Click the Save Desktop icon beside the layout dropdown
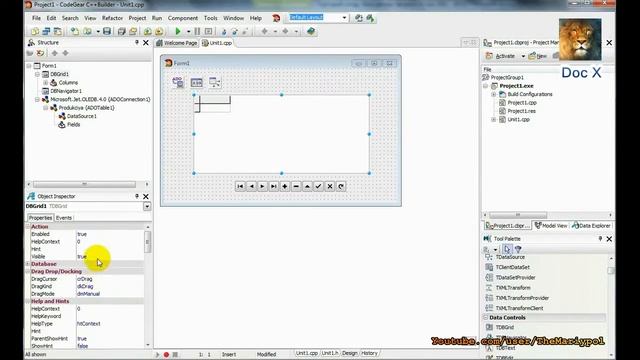 [359, 18]
